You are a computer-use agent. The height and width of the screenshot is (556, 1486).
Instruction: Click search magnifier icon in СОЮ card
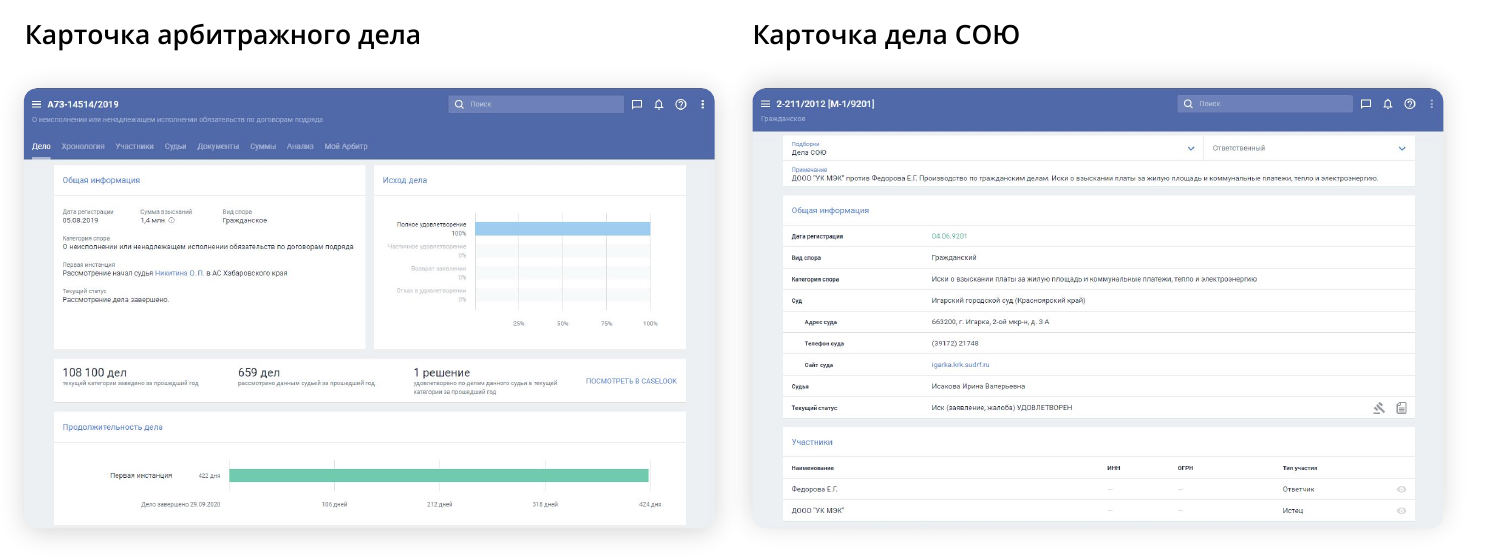click(x=1188, y=104)
